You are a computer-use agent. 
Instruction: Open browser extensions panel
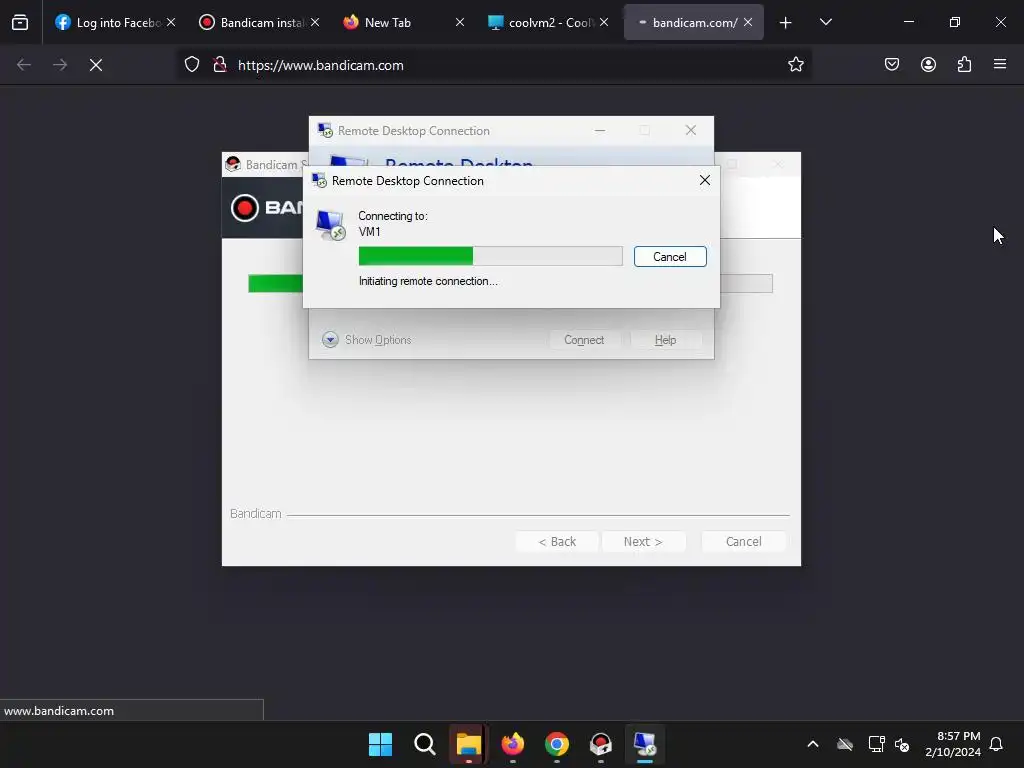tap(964, 64)
